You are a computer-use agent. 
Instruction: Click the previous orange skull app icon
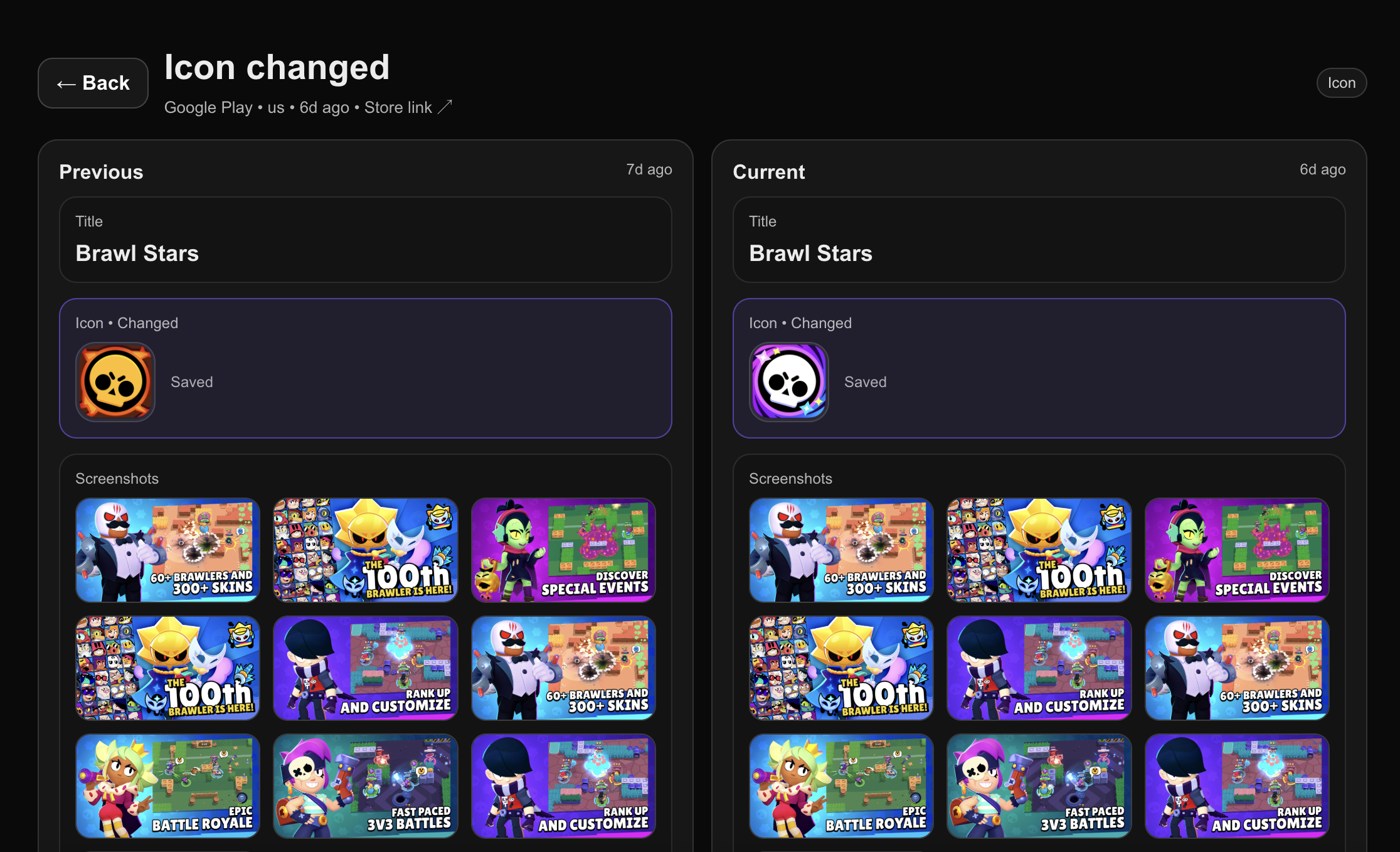point(115,381)
